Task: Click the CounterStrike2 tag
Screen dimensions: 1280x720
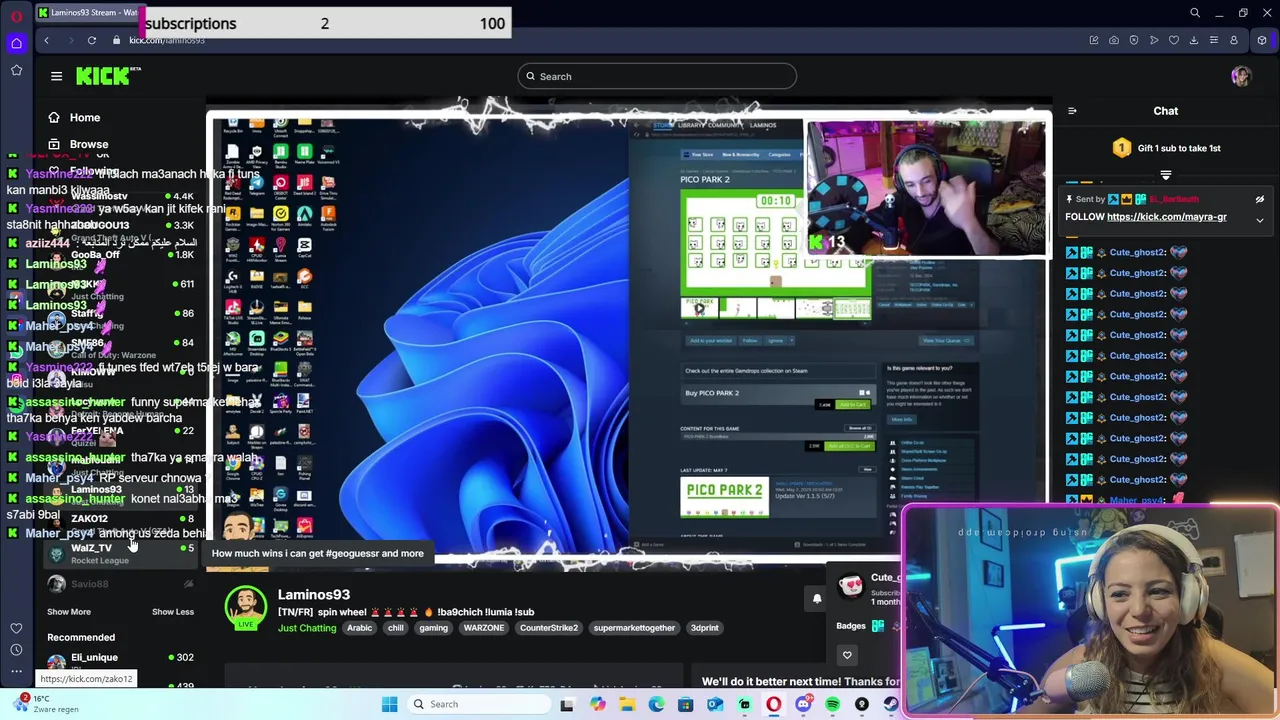Action: point(548,628)
